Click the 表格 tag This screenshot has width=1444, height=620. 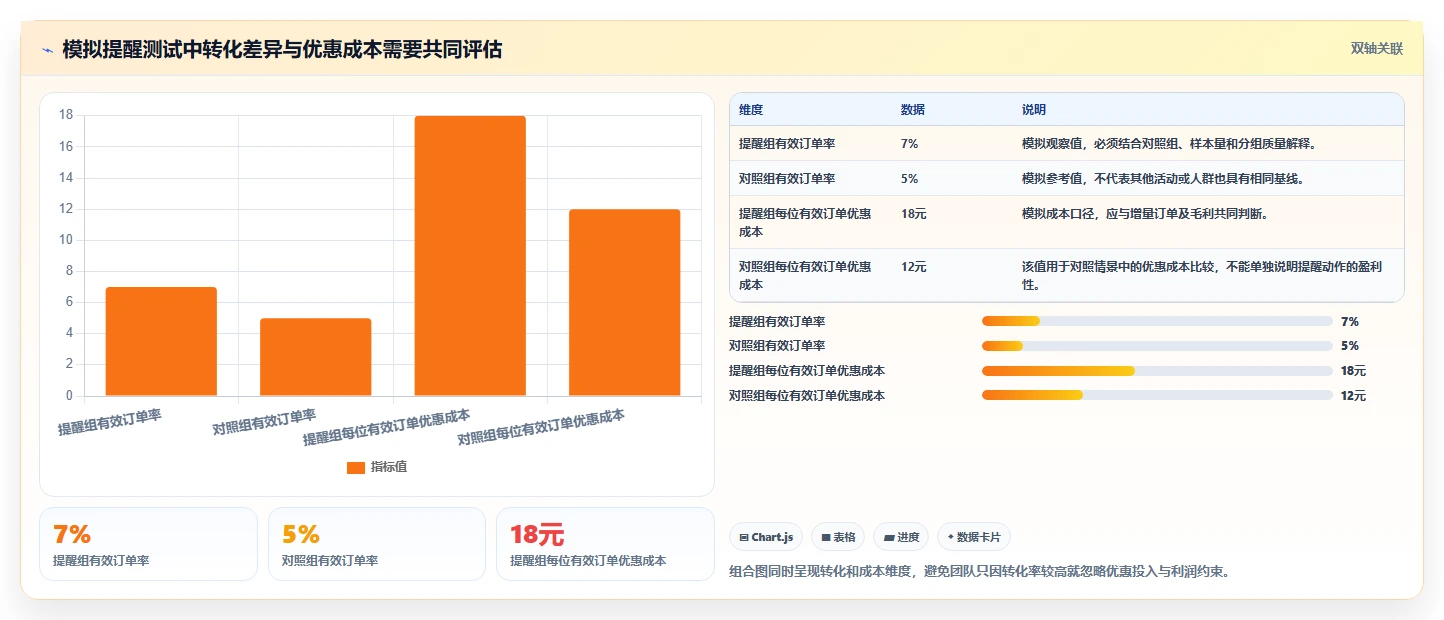point(838,537)
